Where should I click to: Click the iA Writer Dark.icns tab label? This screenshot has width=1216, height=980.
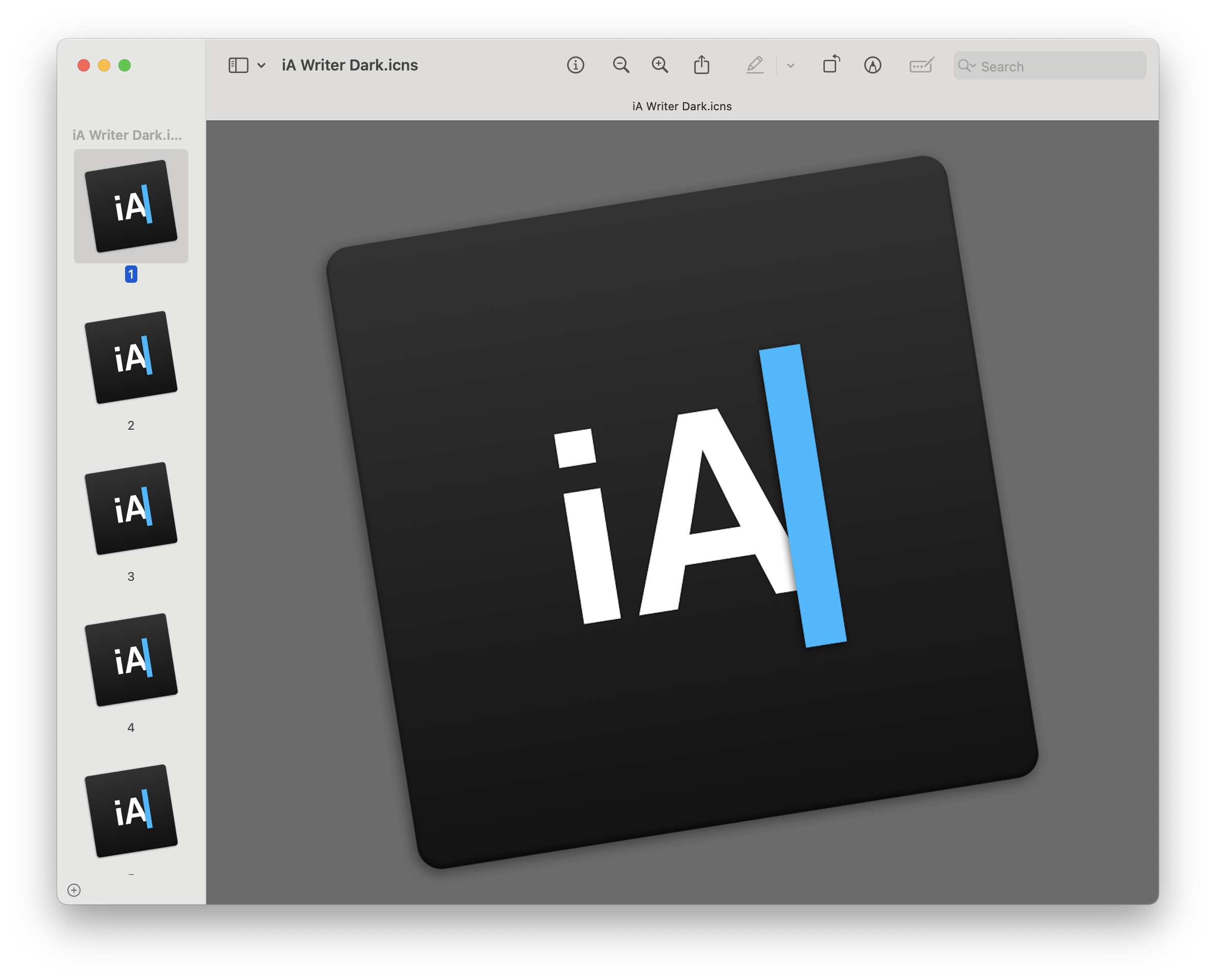(682, 106)
